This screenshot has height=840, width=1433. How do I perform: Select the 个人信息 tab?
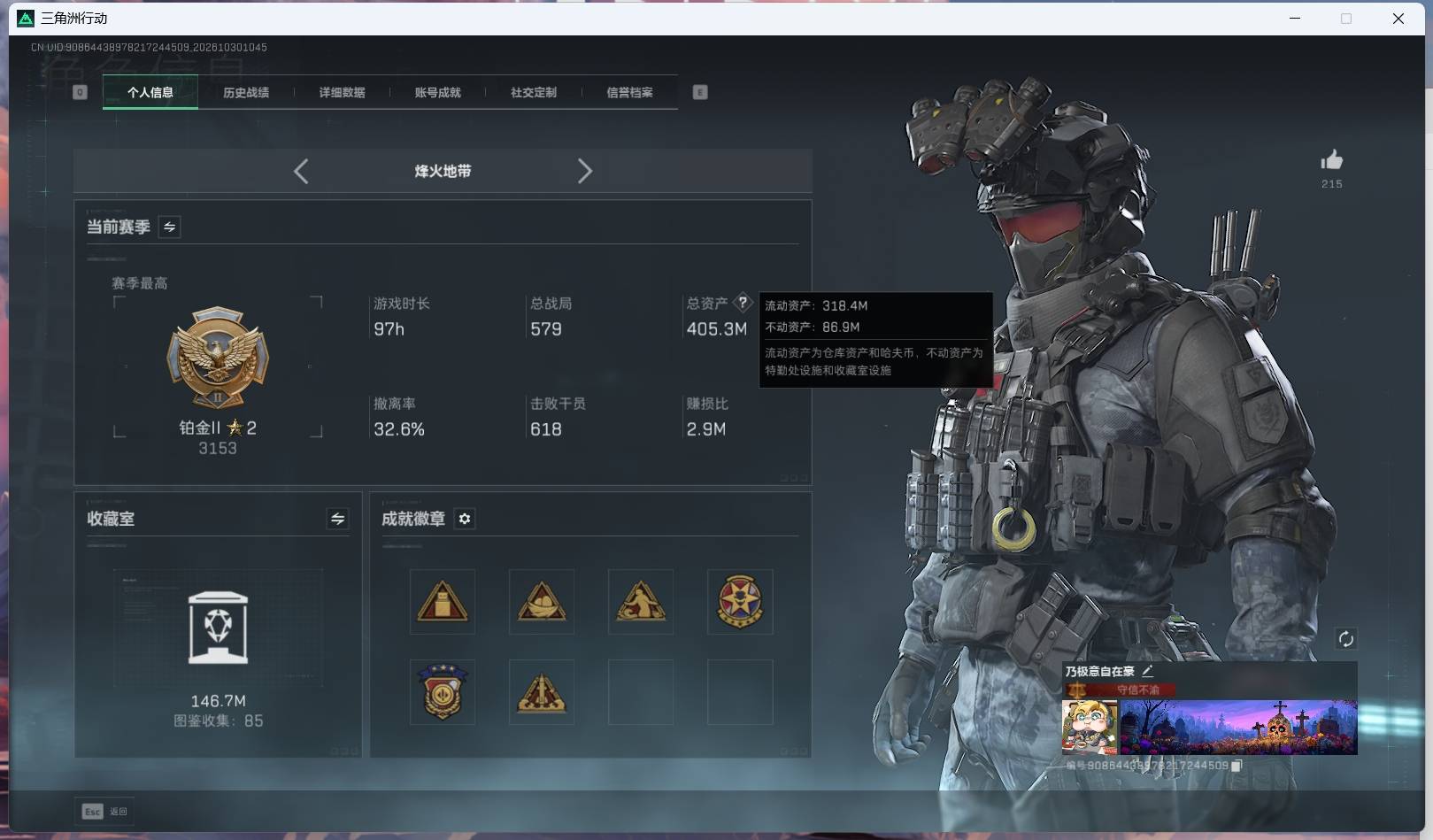pos(150,92)
